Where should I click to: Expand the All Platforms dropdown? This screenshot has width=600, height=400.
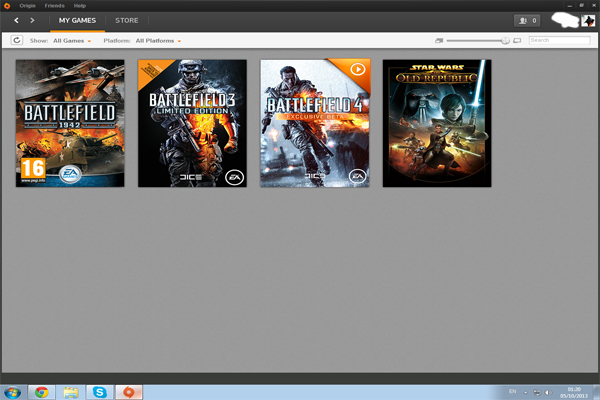[x=158, y=41]
